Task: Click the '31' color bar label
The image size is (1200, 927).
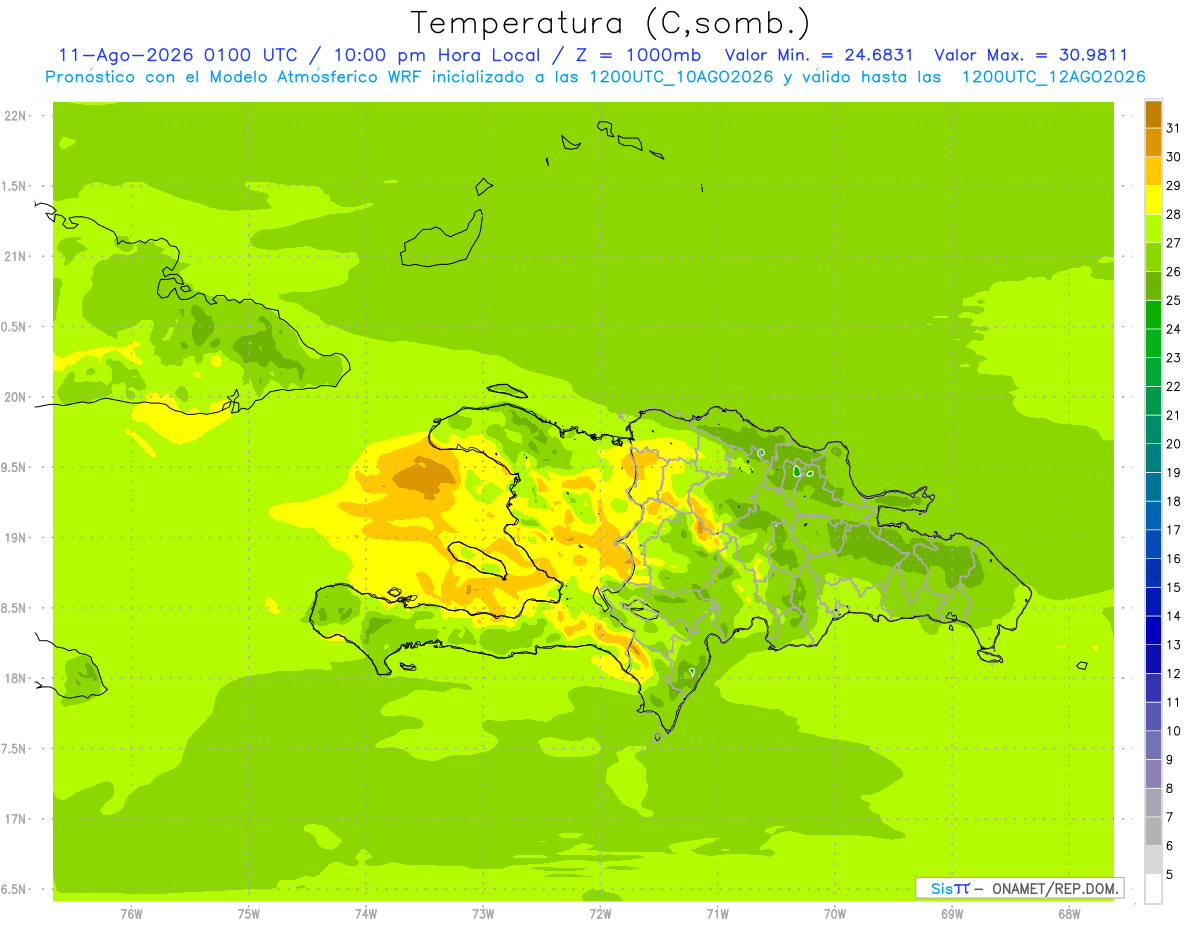Action: 1173,128
